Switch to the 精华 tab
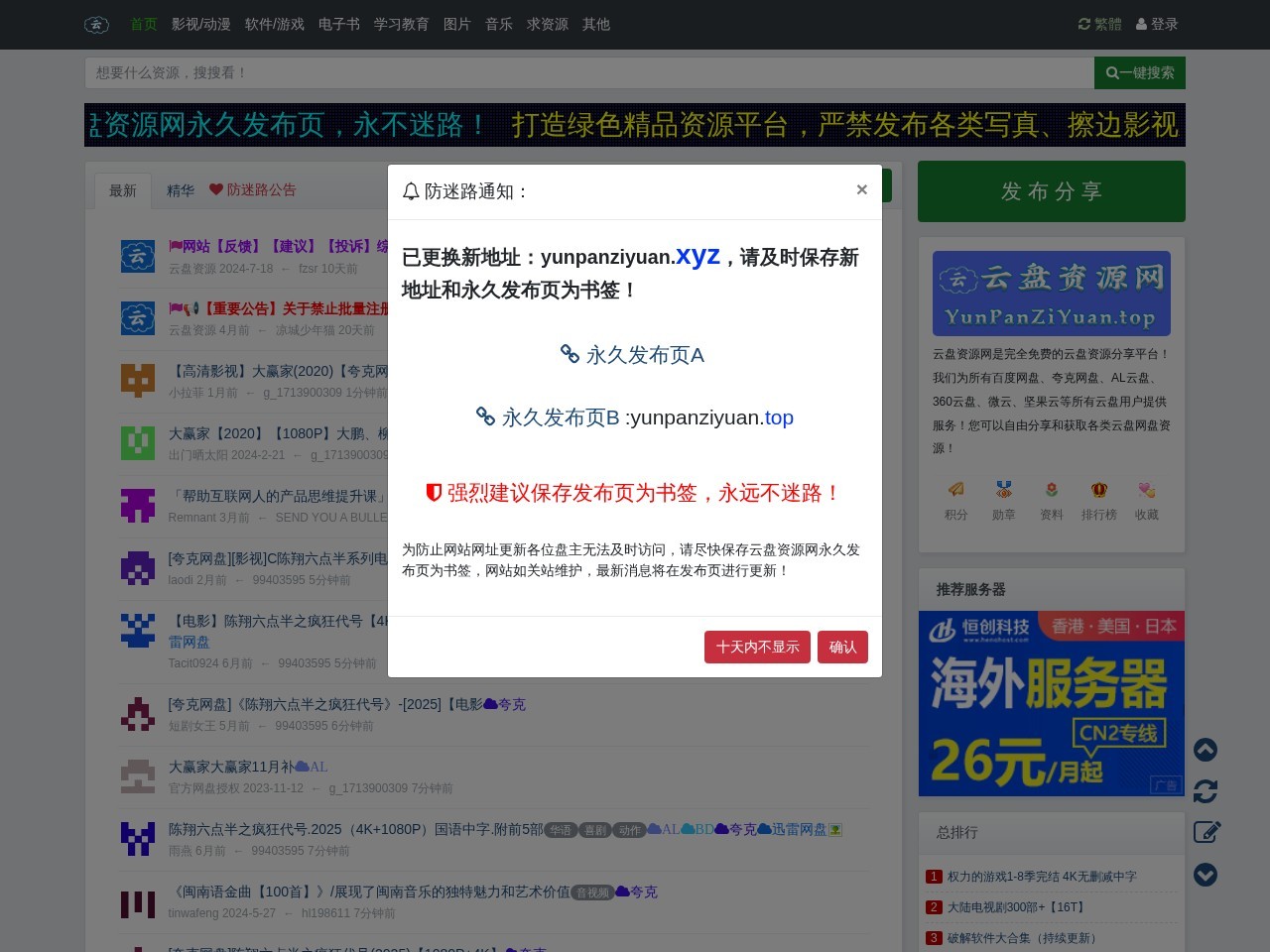The width and height of the screenshot is (1270, 952). click(181, 190)
